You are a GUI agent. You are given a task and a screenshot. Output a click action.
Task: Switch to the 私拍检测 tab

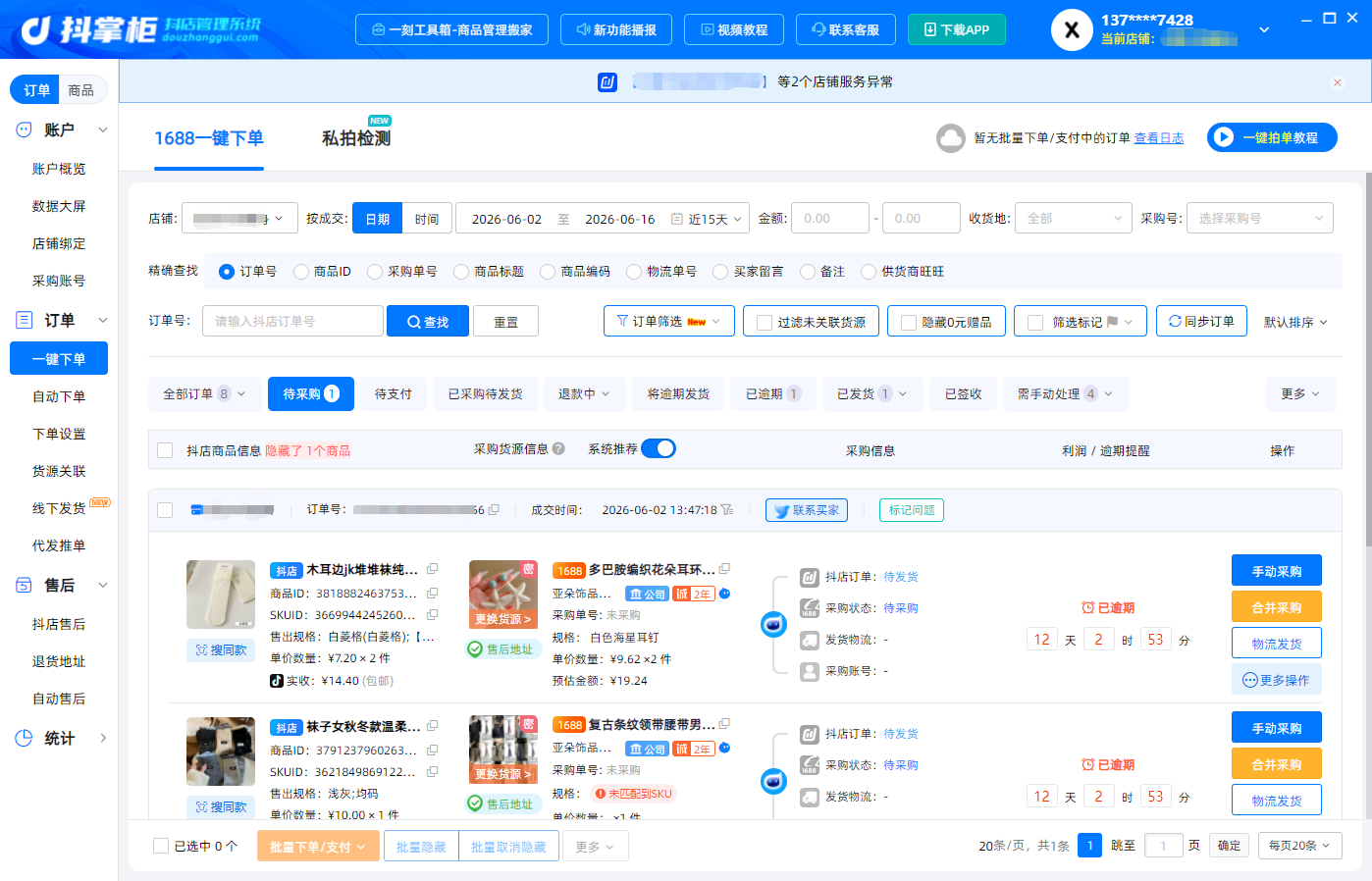[x=356, y=137]
